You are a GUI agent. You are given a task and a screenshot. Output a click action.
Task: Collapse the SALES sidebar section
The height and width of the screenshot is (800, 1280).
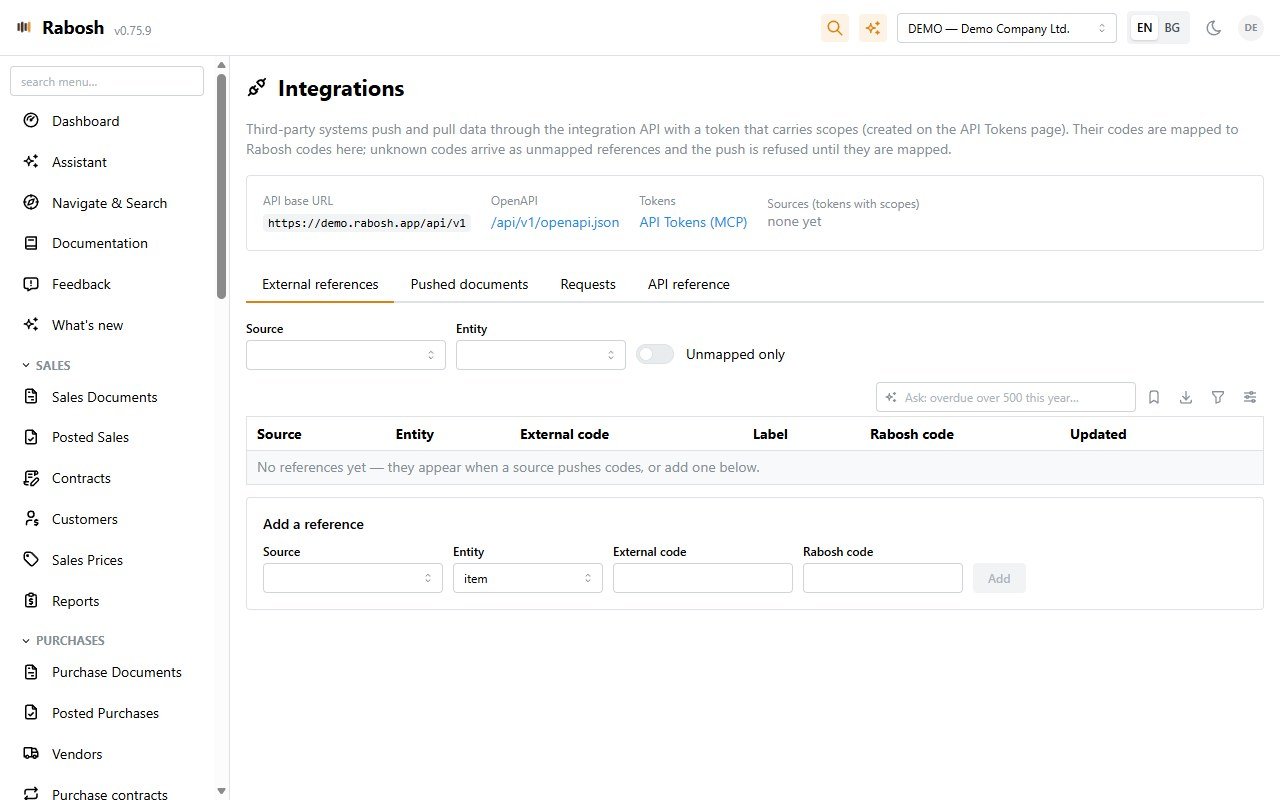pos(47,366)
